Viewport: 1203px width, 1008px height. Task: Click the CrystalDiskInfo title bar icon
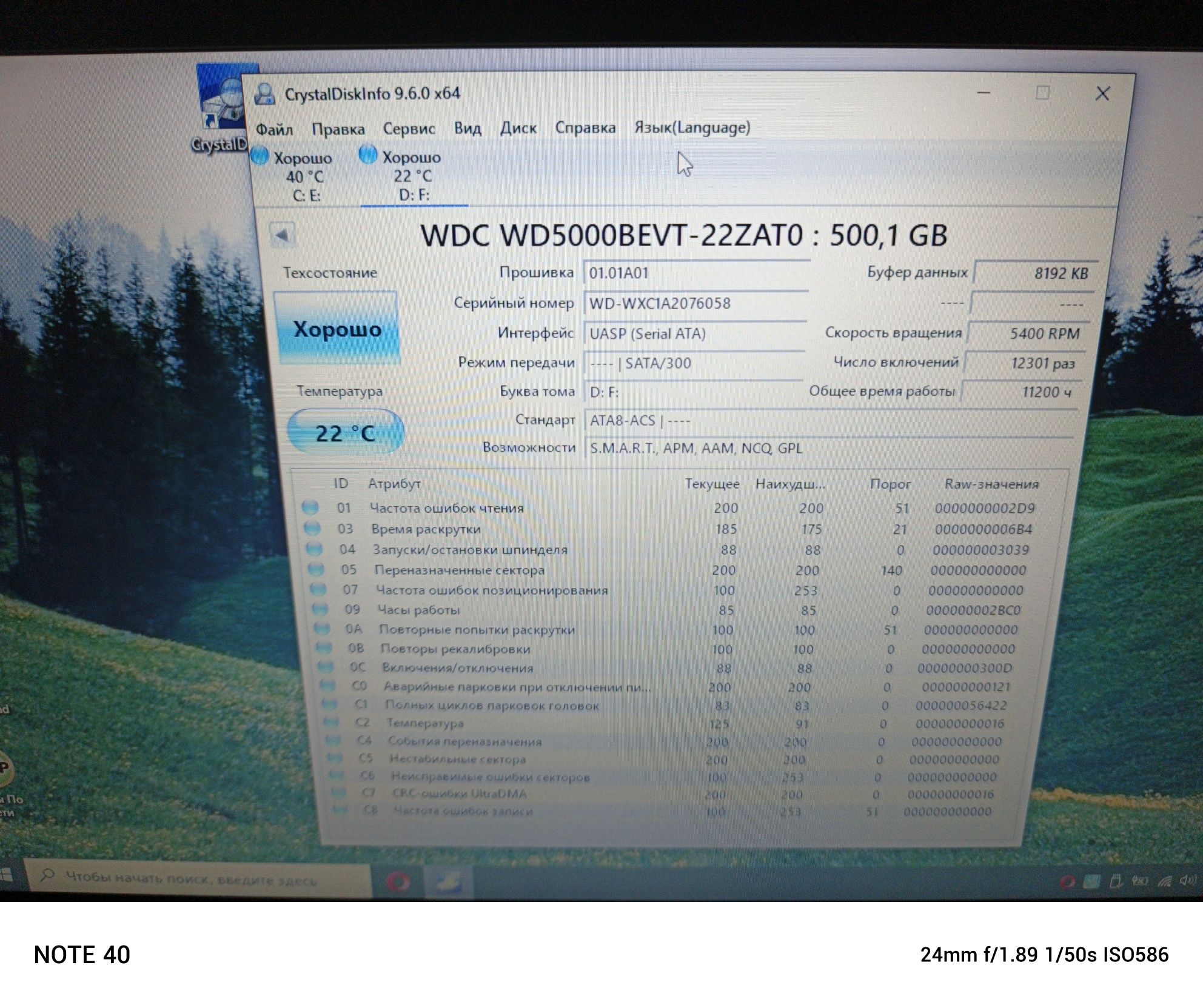coord(264,94)
